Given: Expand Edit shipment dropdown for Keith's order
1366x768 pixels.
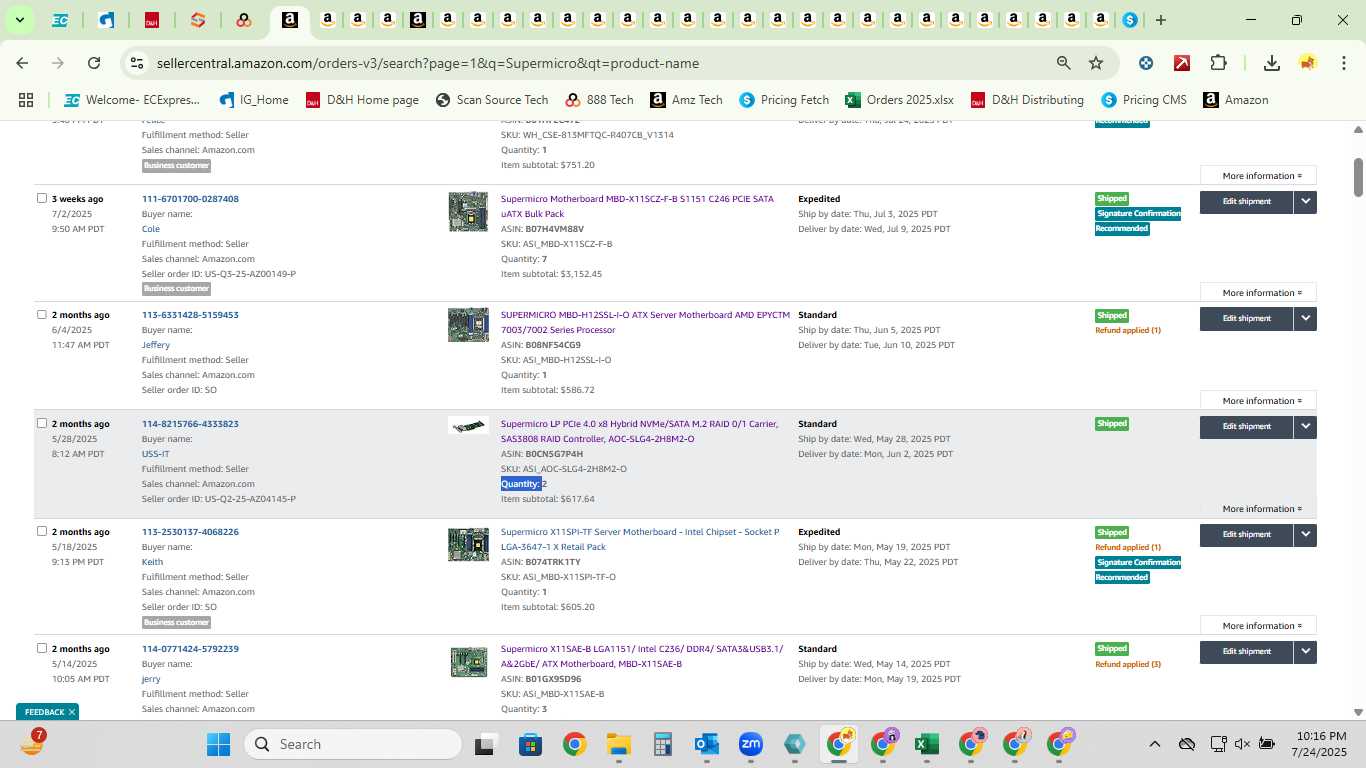Looking at the screenshot, I should pos(1305,535).
